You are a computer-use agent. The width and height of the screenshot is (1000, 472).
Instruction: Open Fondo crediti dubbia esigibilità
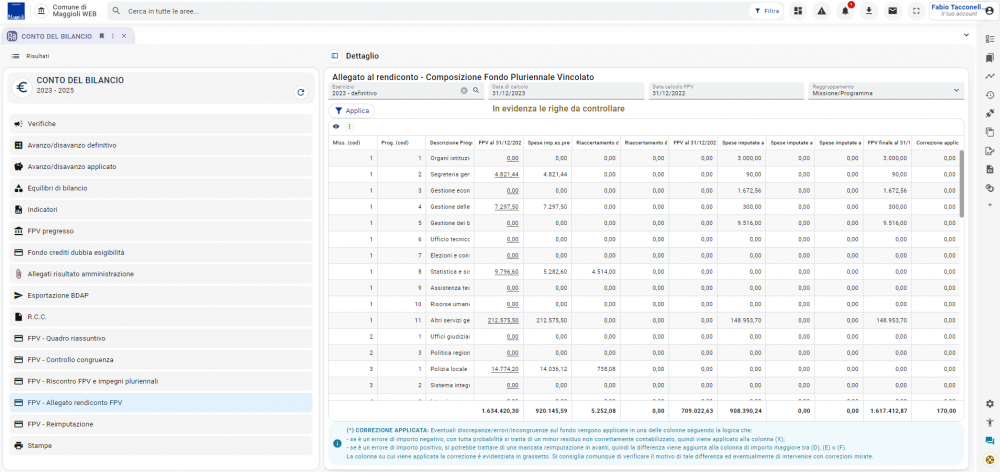[x=161, y=253]
